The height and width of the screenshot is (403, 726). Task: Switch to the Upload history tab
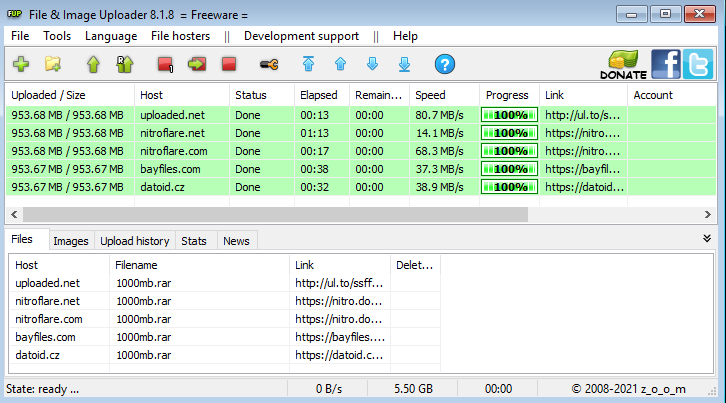point(134,241)
